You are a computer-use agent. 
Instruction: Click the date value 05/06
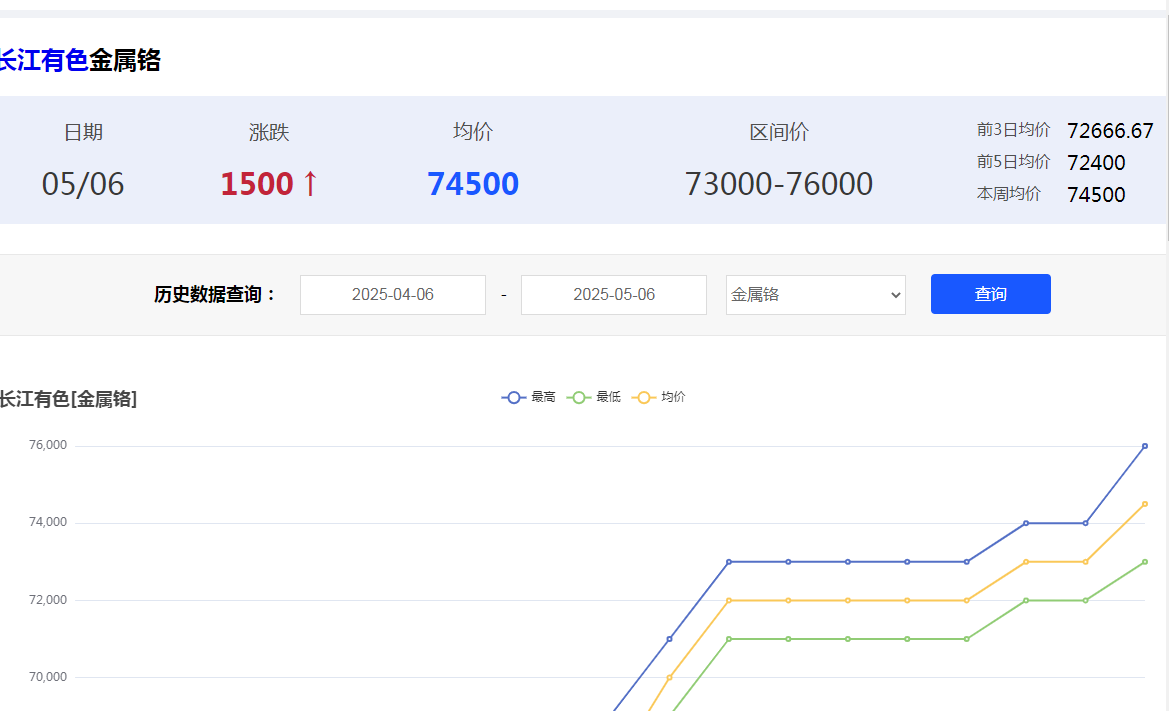click(83, 183)
